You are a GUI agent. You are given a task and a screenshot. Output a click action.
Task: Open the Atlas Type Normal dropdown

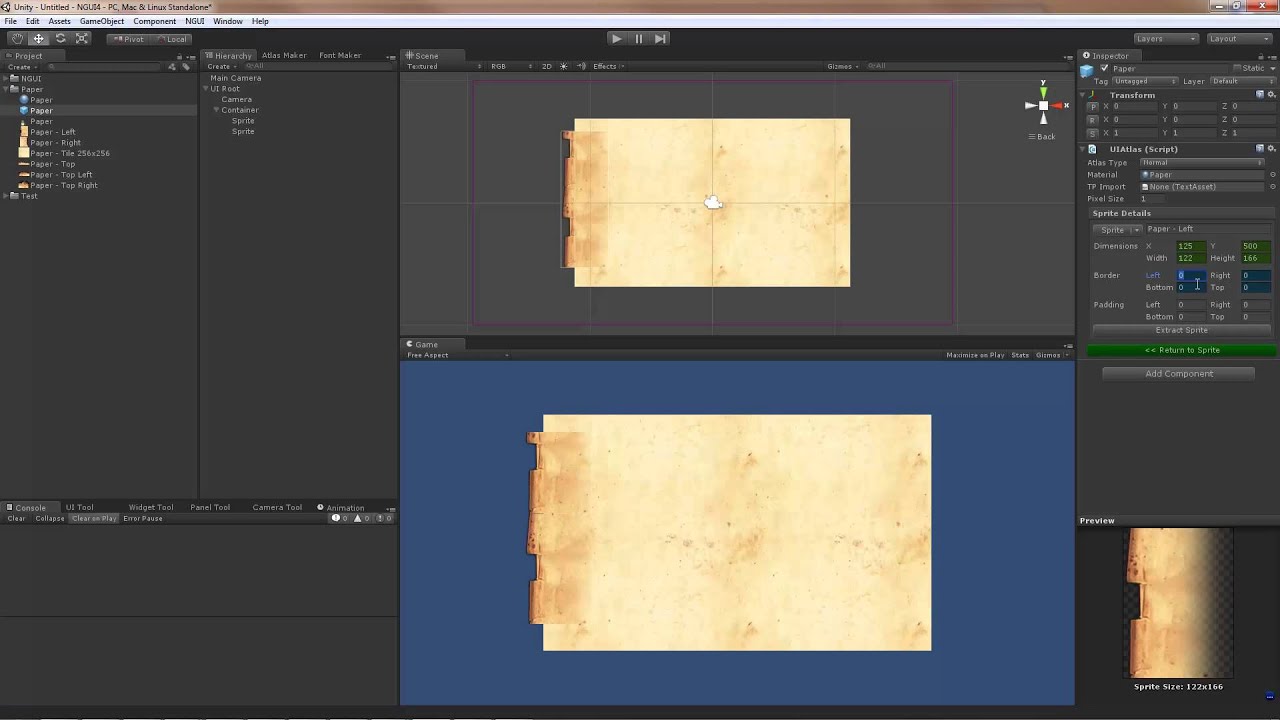(x=1202, y=162)
